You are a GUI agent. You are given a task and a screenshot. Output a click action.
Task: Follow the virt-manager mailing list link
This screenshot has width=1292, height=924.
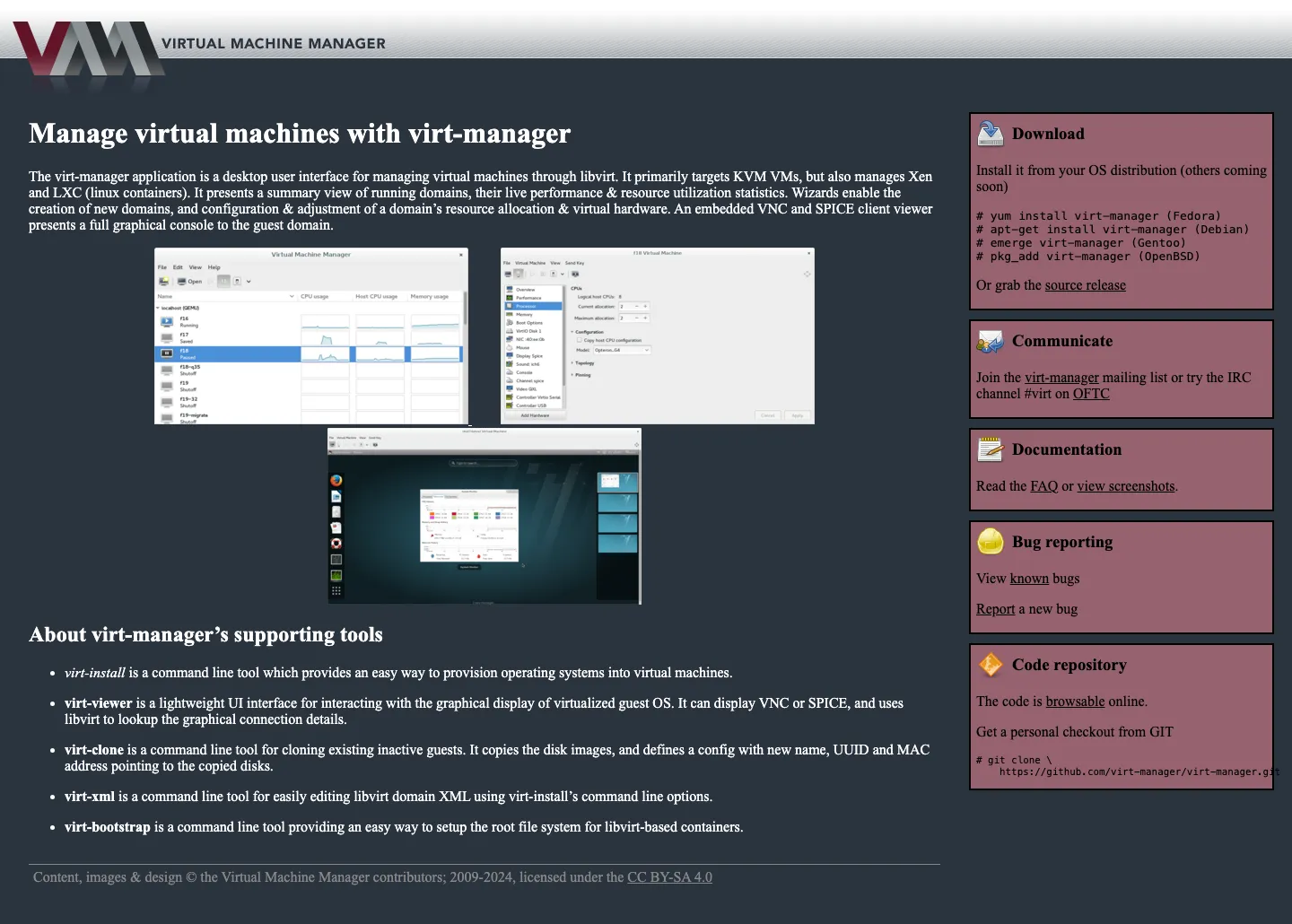(1061, 378)
